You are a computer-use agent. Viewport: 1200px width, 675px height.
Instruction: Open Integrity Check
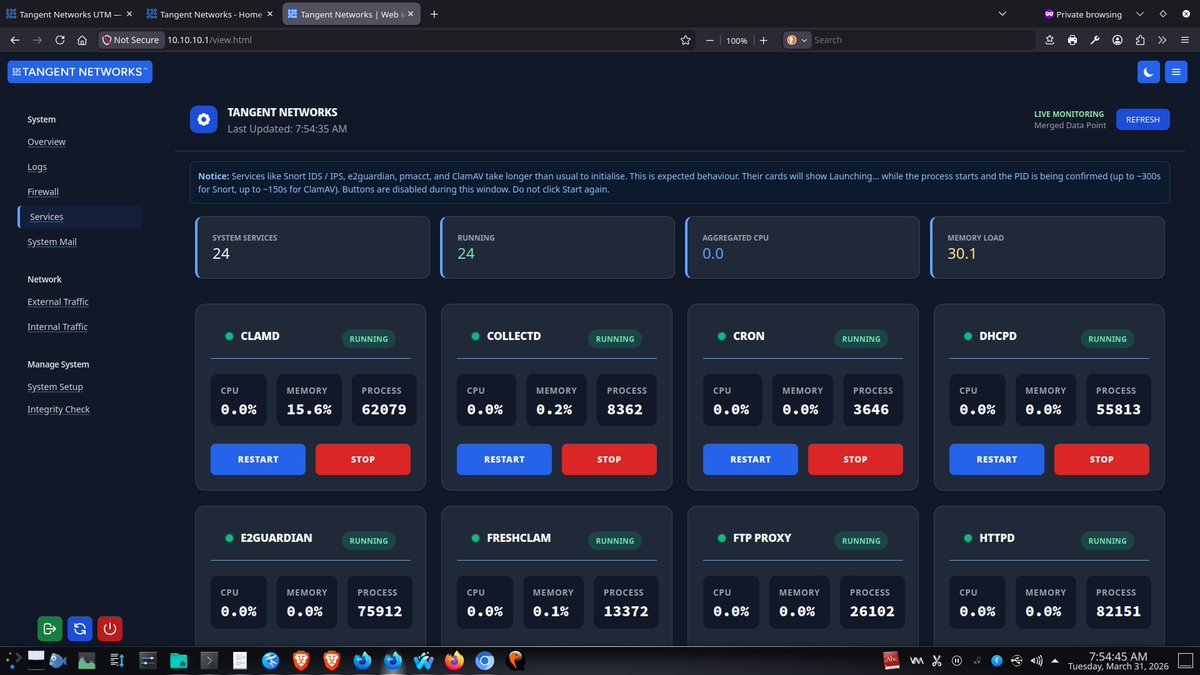click(x=58, y=410)
